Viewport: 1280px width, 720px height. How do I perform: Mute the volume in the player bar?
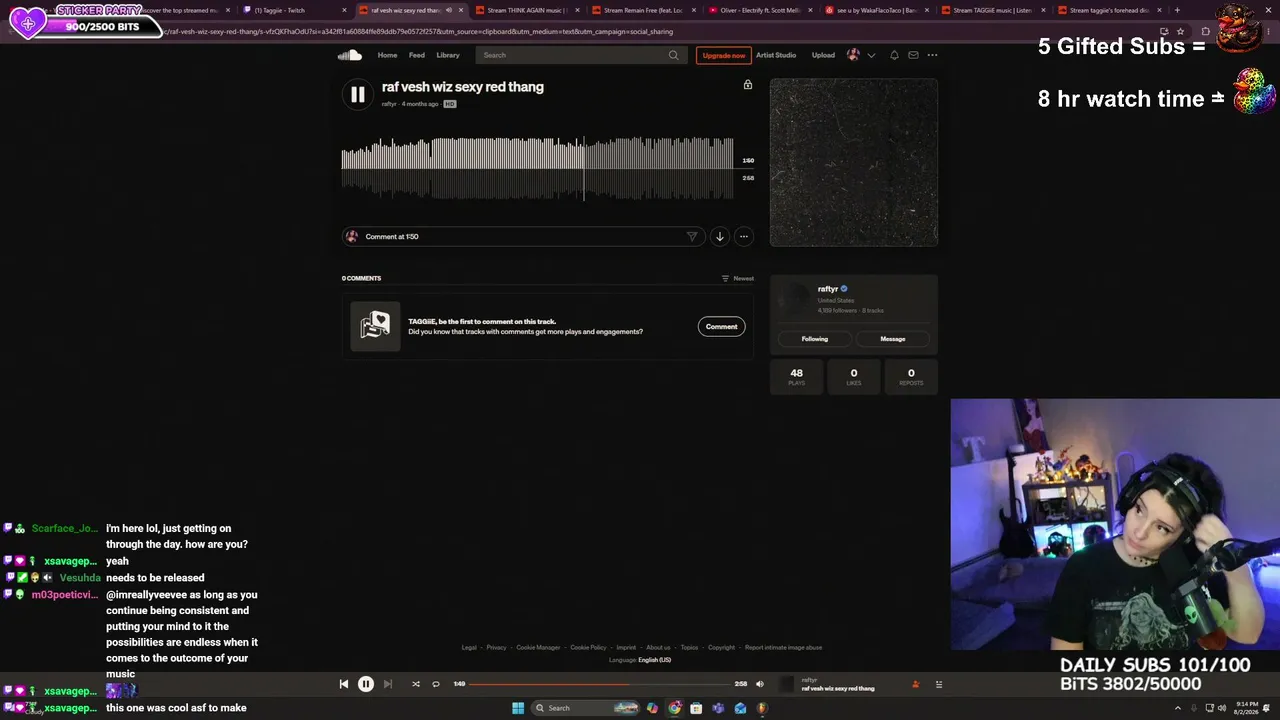point(759,684)
